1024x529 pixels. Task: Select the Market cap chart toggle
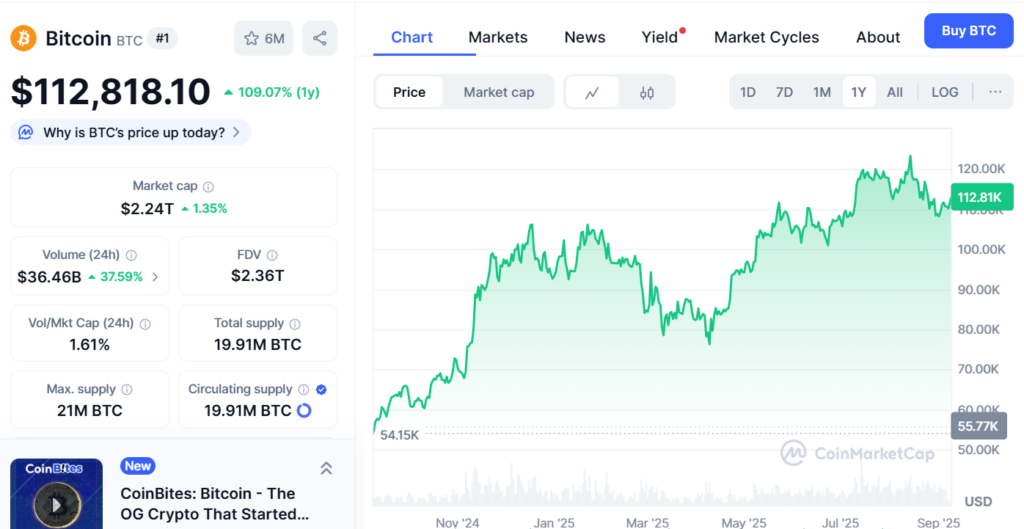[498, 92]
